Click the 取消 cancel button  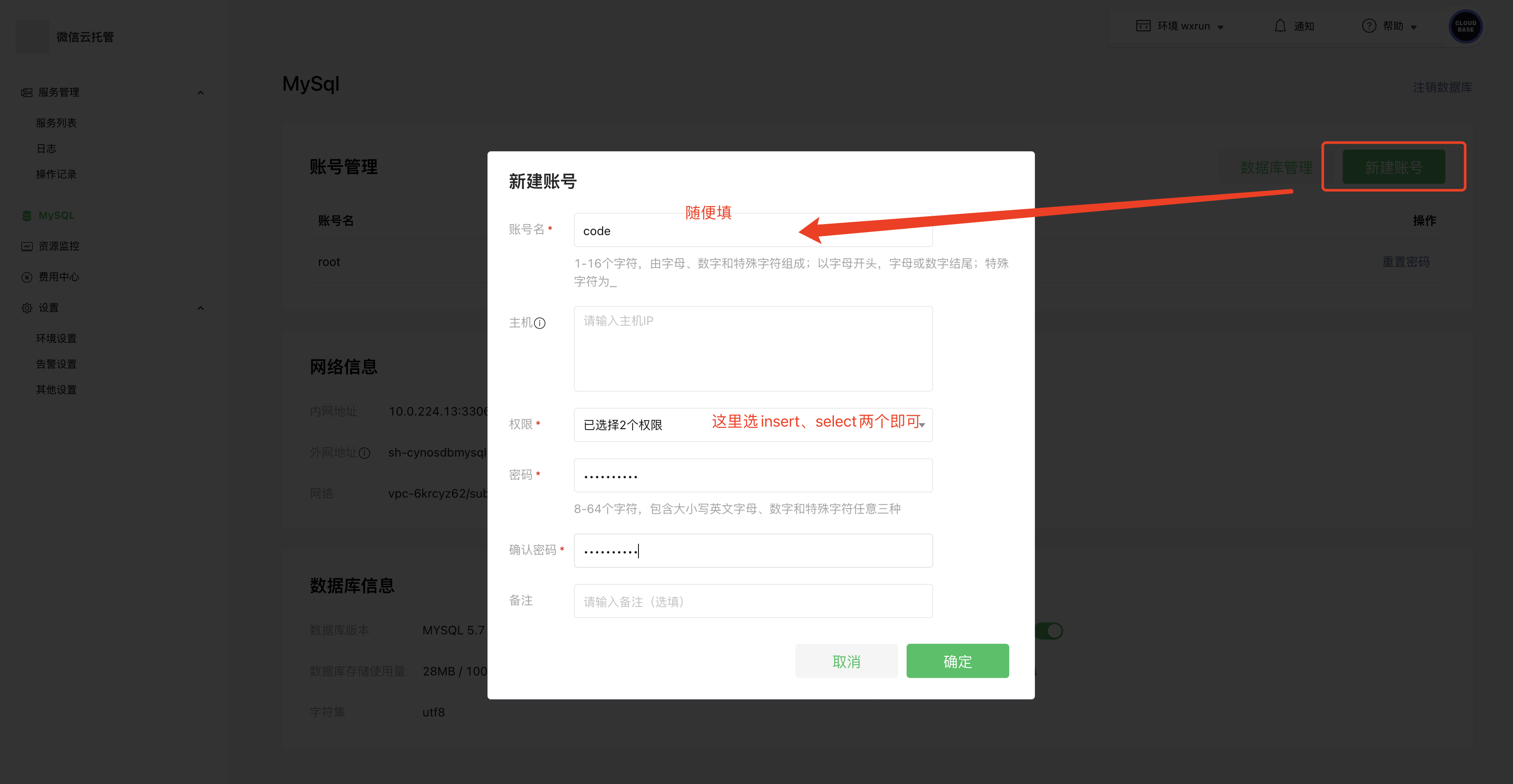coord(846,661)
